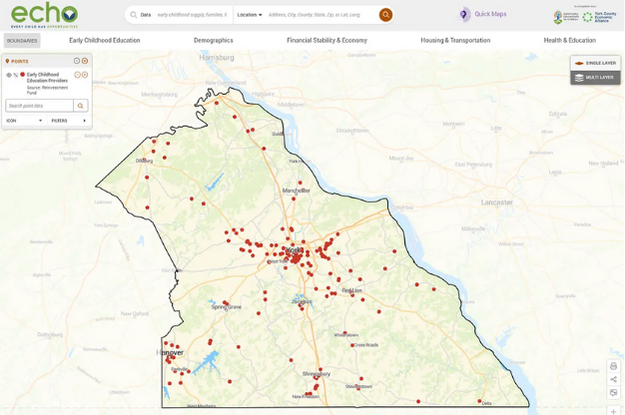
Task: Click the orange search button in top bar
Action: (x=386, y=15)
